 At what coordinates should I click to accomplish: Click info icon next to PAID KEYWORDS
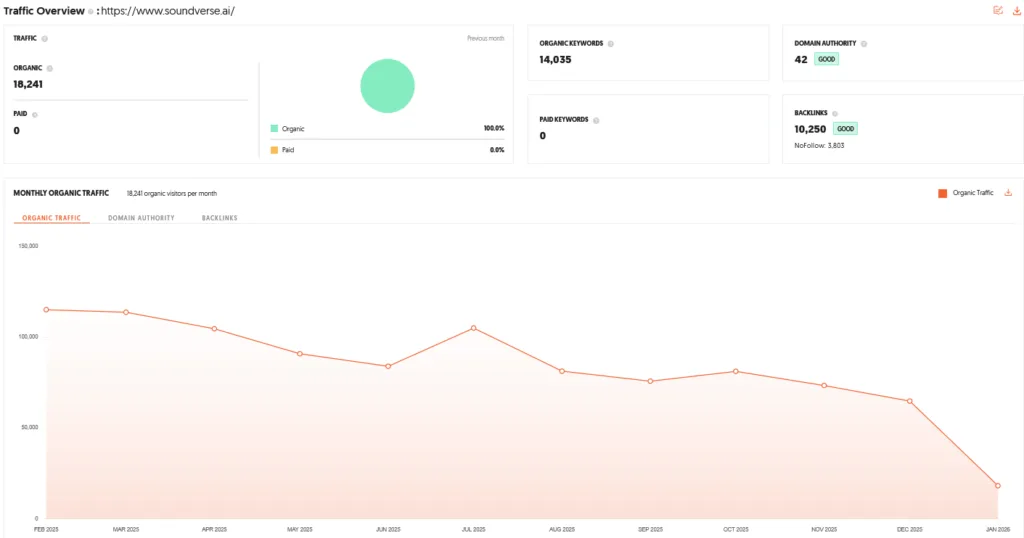coord(596,120)
